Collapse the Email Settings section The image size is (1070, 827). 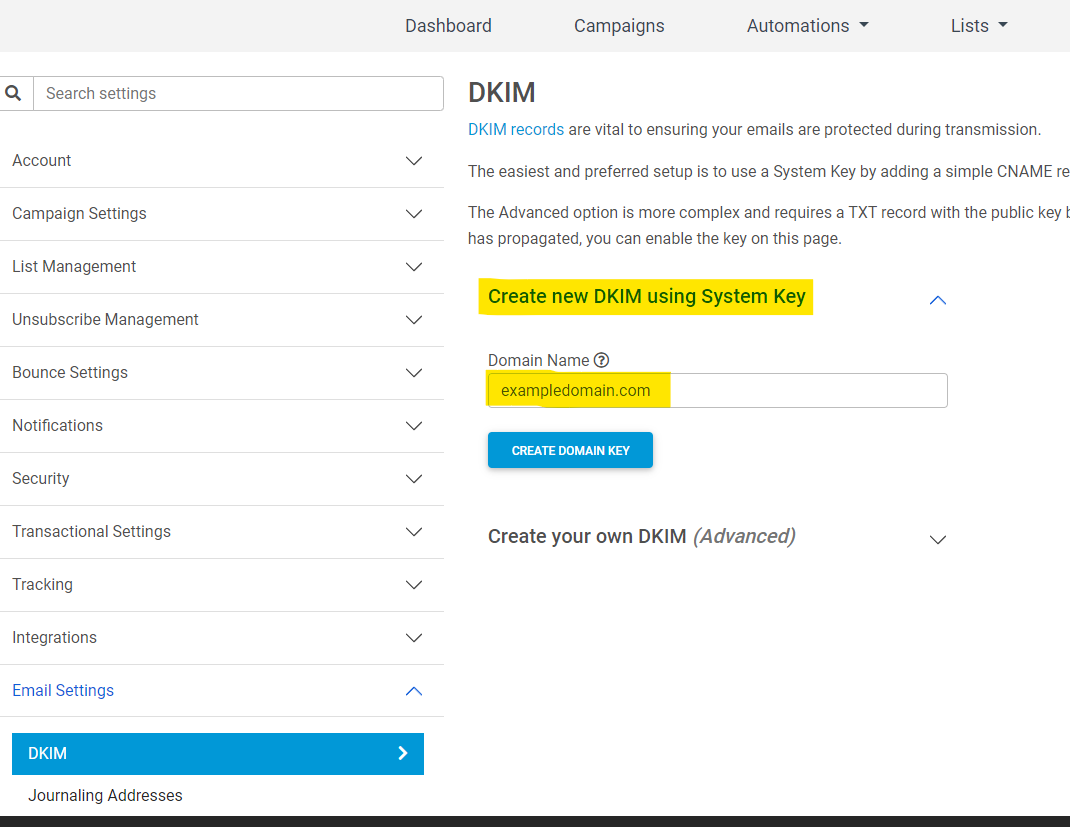click(414, 691)
